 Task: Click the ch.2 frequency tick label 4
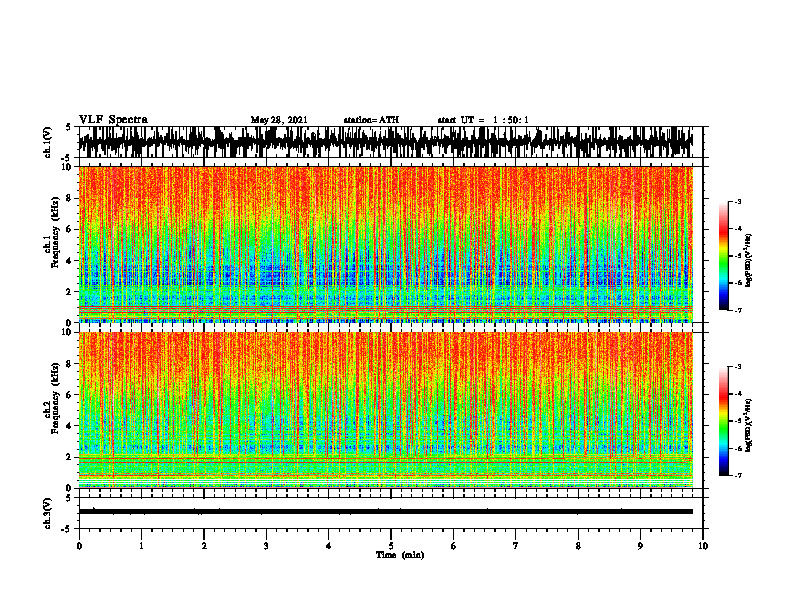pos(69,426)
